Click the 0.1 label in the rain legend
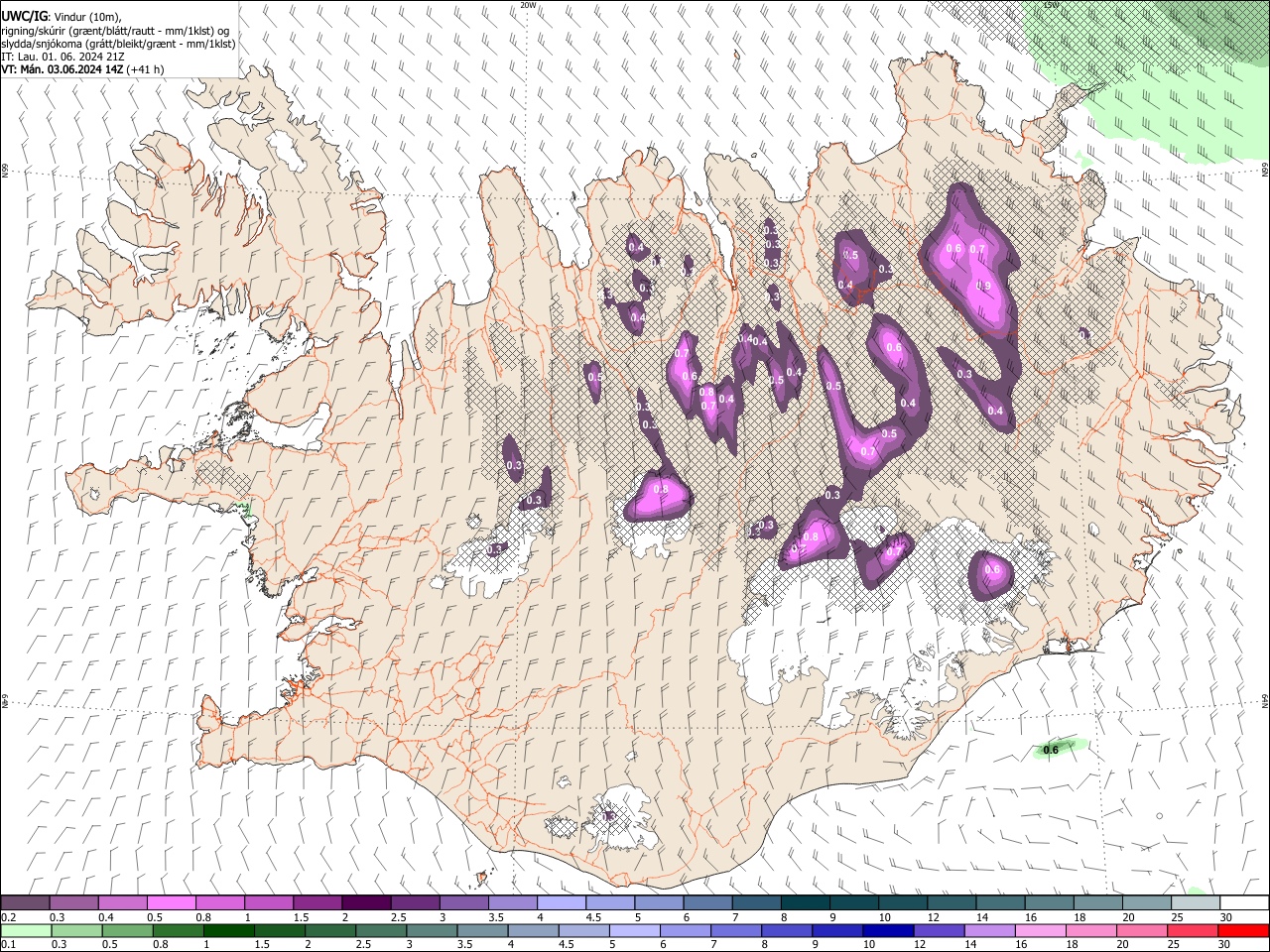The image size is (1270, 952). (x=8, y=945)
